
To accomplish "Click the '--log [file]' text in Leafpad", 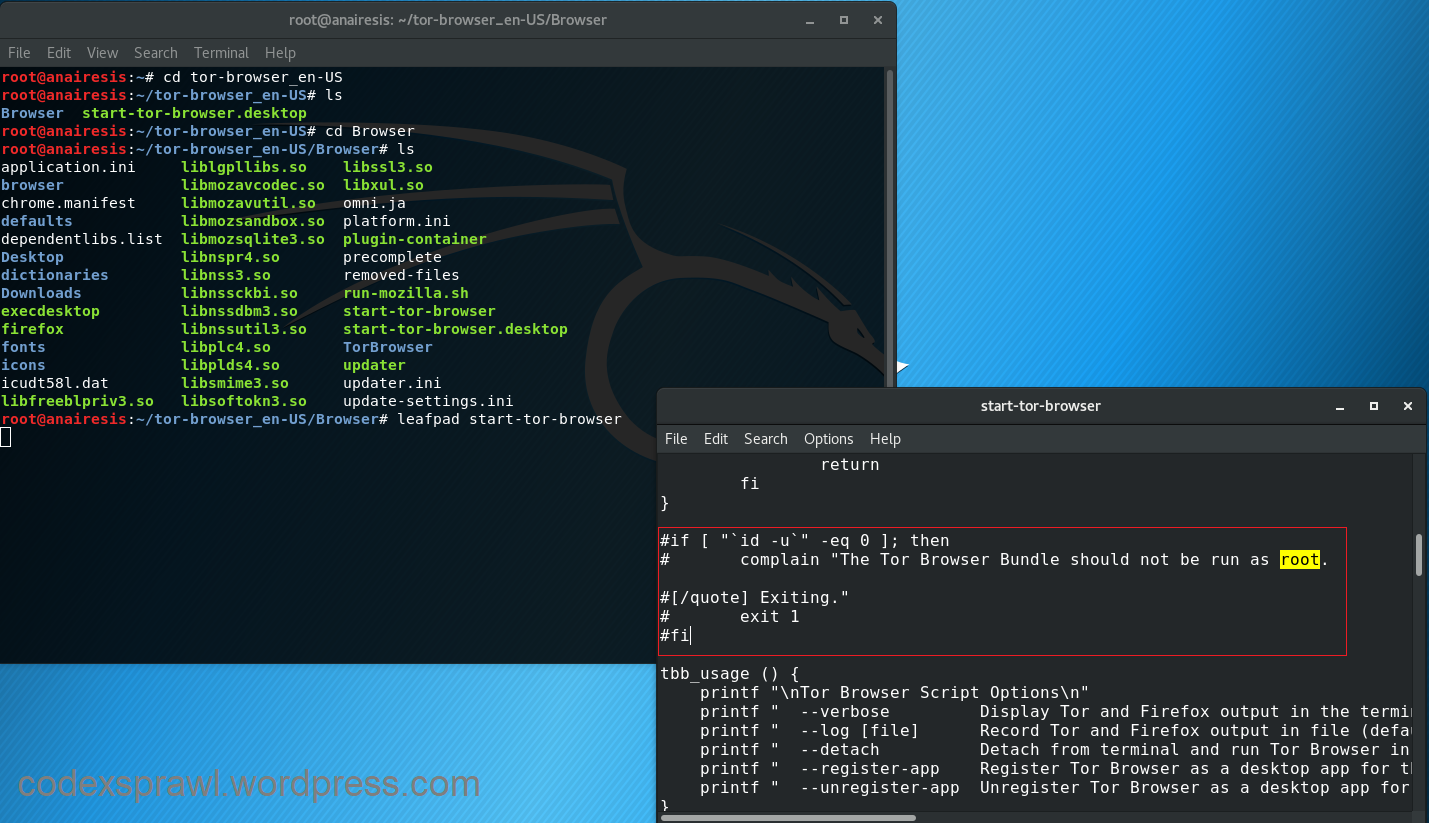I will click(x=860, y=731).
